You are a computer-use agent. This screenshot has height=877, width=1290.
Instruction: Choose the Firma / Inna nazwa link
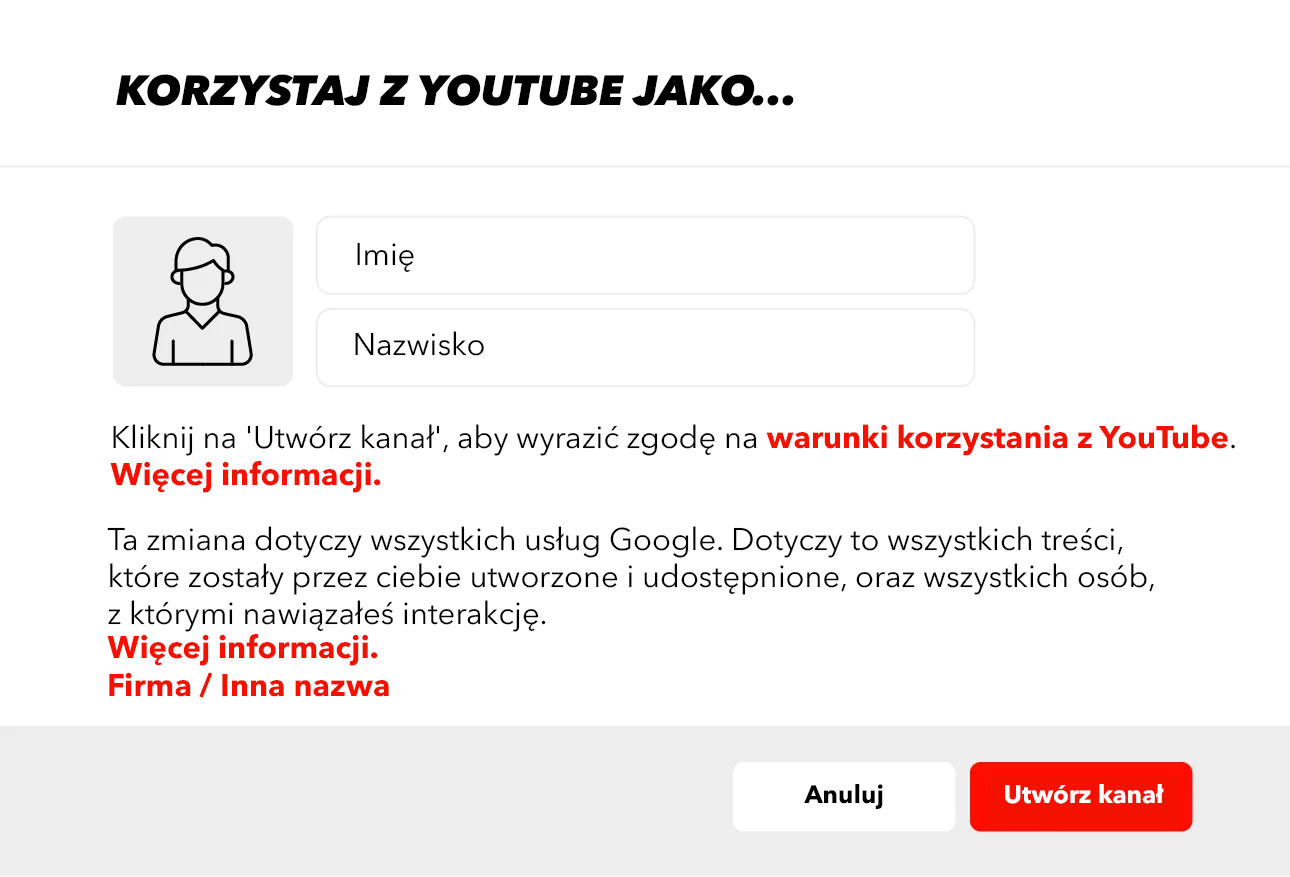249,686
